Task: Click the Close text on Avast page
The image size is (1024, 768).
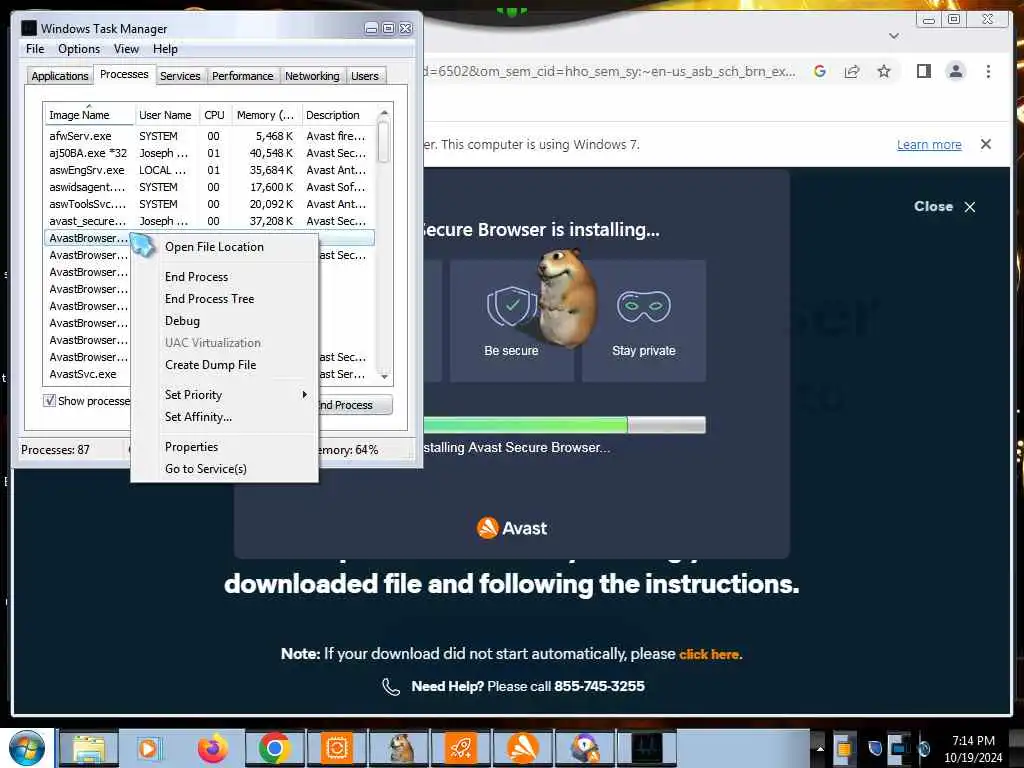Action: (x=933, y=206)
